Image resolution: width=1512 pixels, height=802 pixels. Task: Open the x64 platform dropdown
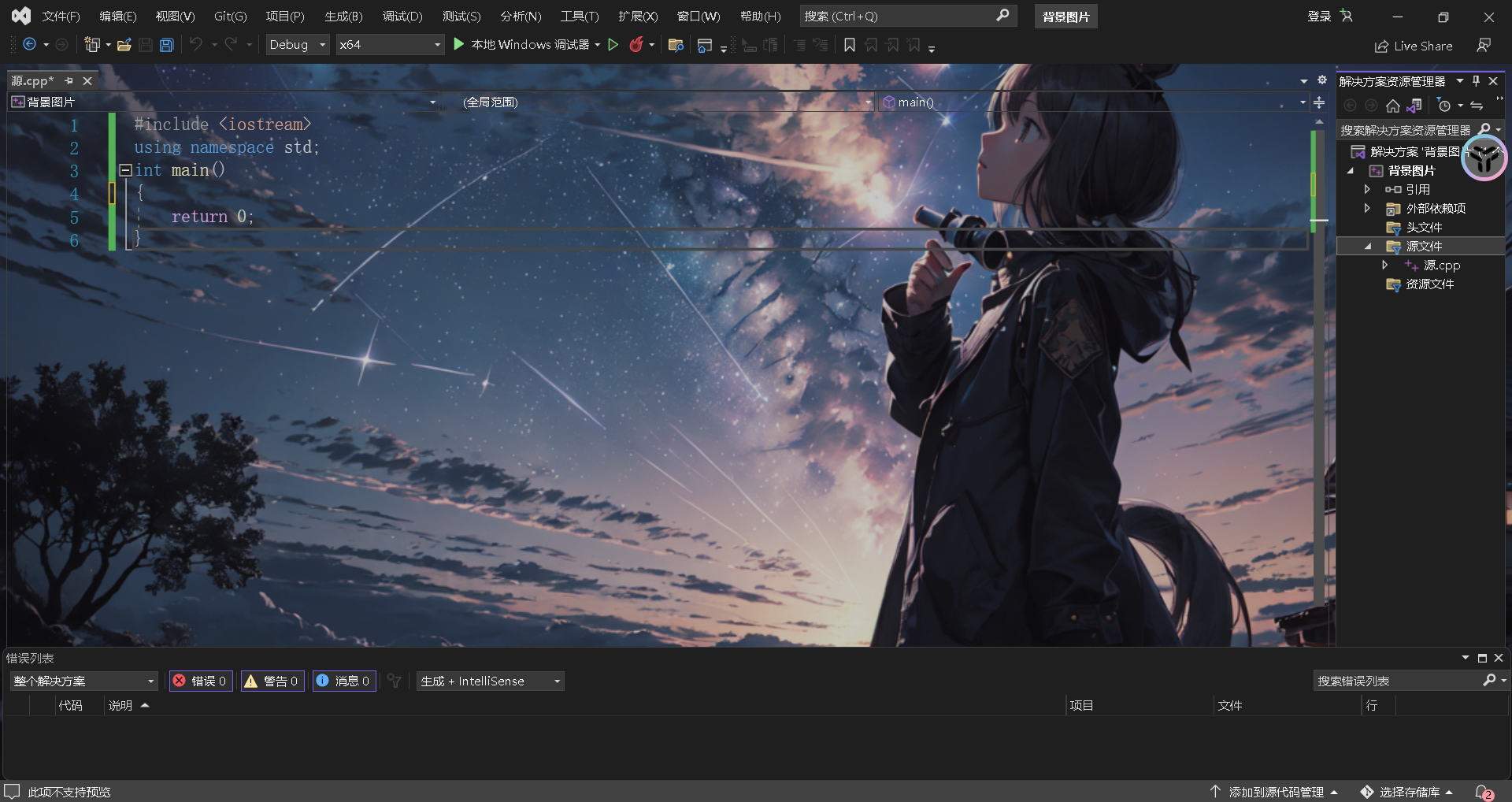390,45
